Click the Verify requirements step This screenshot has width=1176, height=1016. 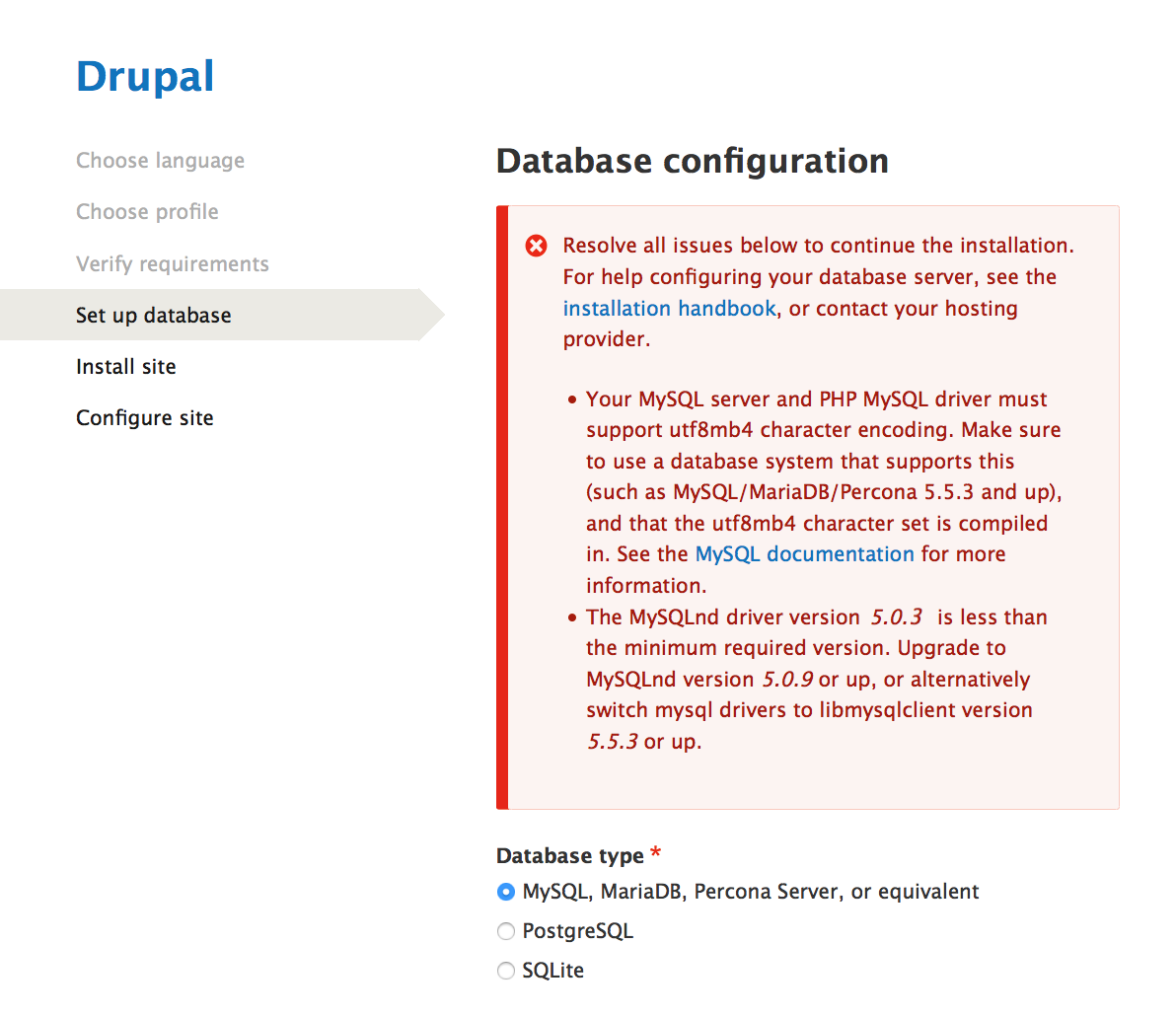tap(172, 264)
